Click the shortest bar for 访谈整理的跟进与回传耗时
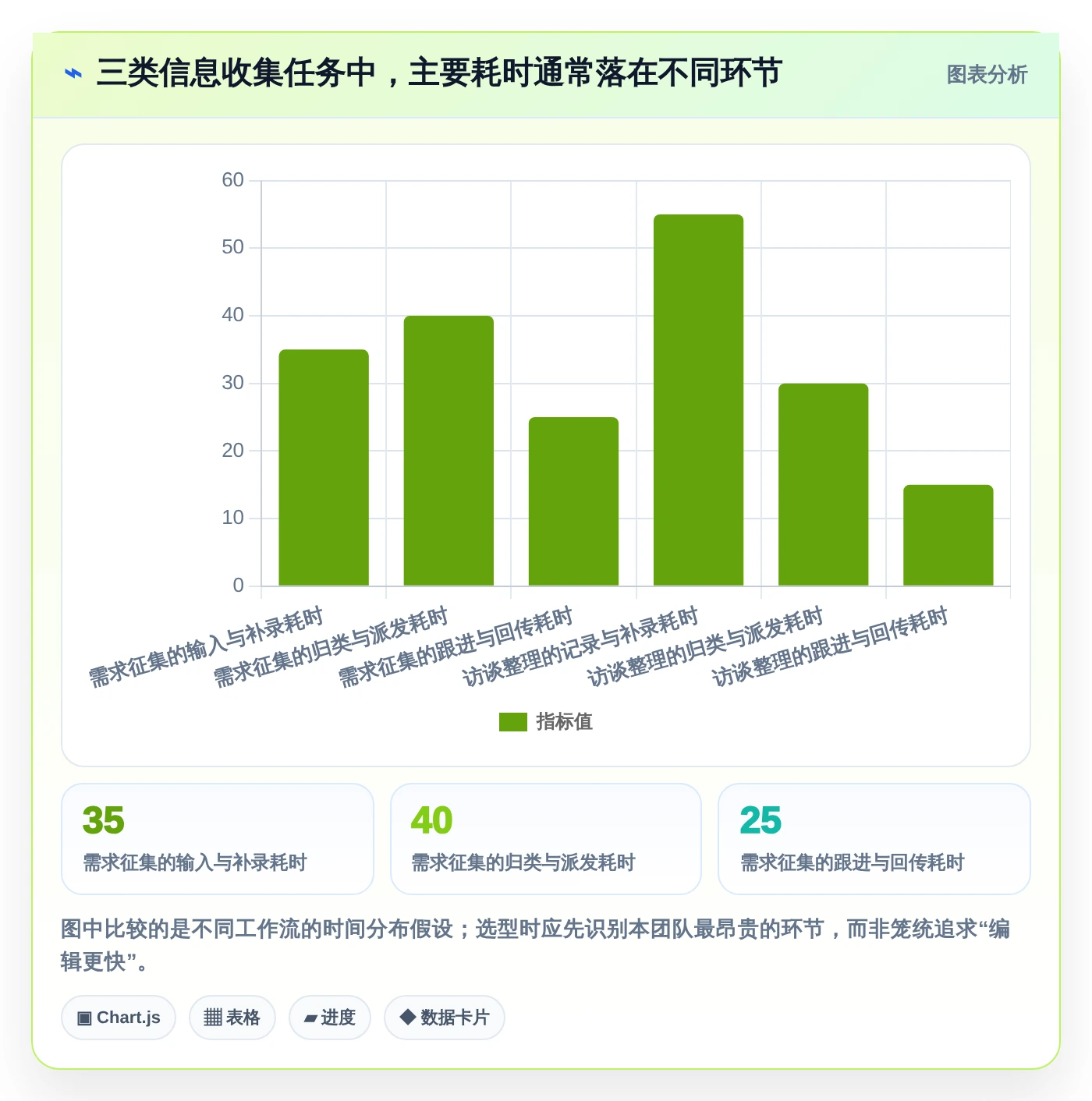1092x1101 pixels. tap(948, 535)
